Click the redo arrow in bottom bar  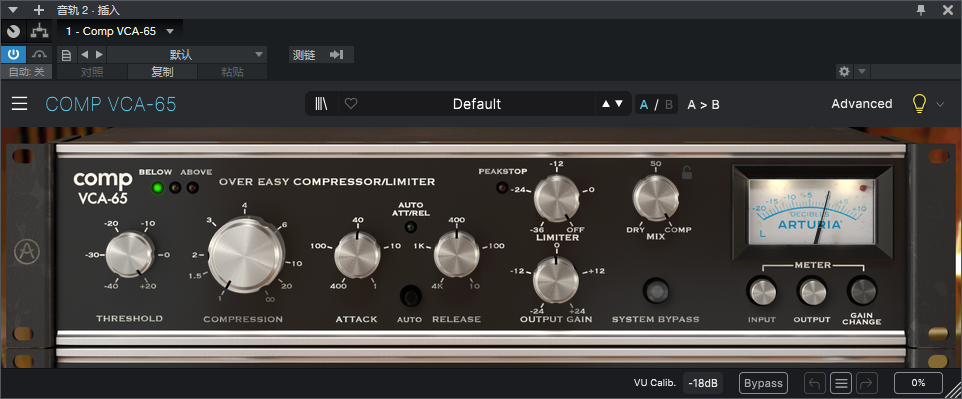point(867,383)
